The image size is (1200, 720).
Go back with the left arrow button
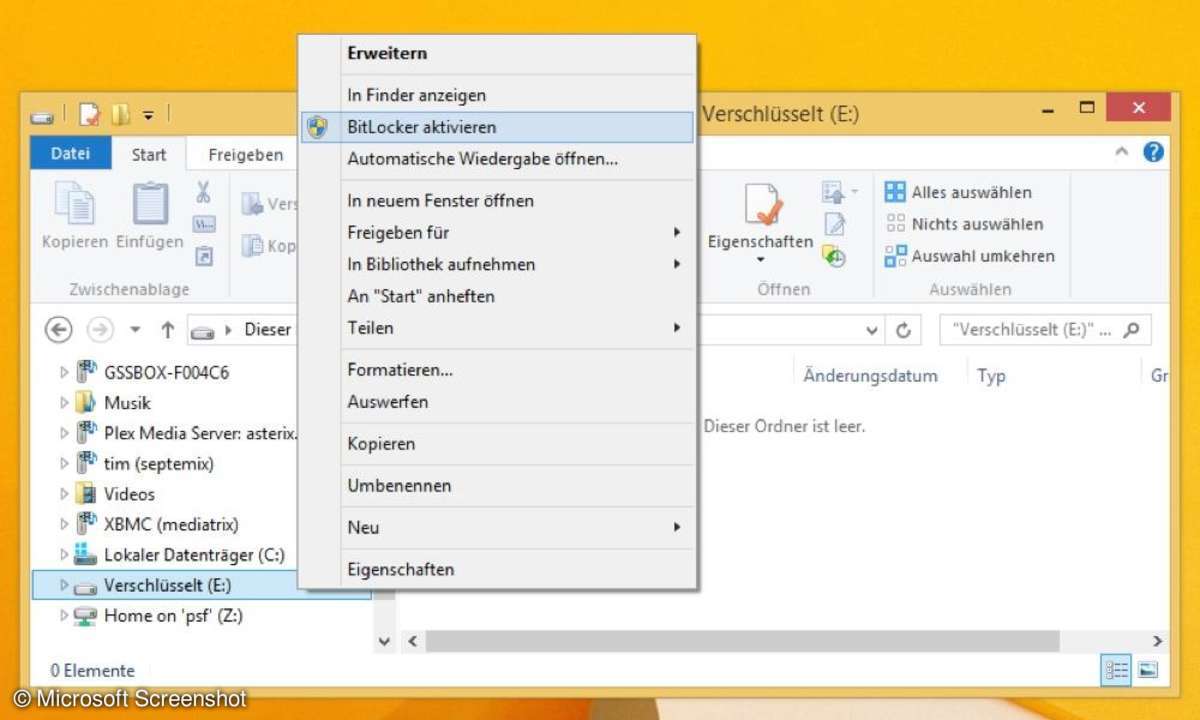(x=60, y=329)
